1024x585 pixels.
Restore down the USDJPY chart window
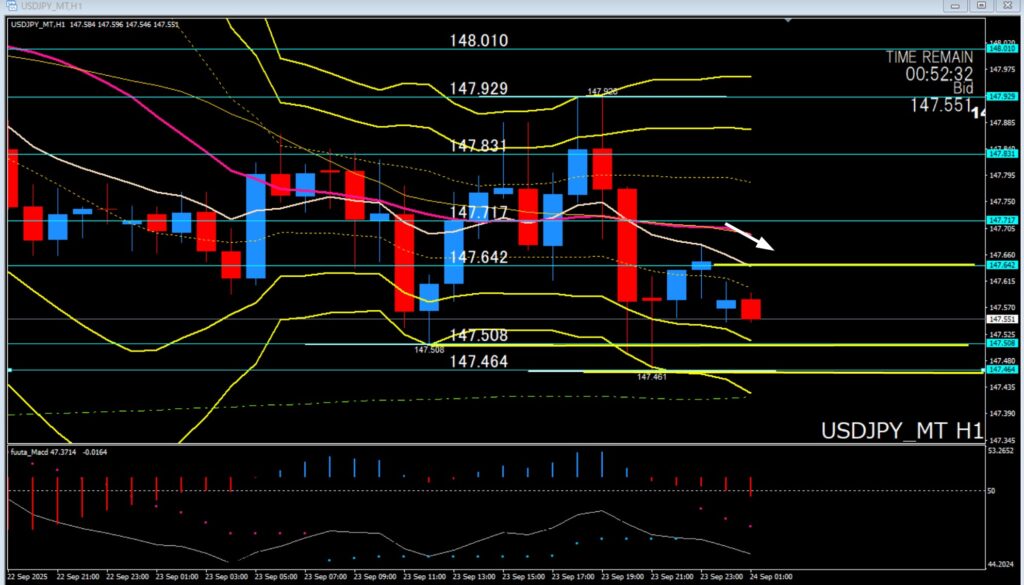(982, 6)
